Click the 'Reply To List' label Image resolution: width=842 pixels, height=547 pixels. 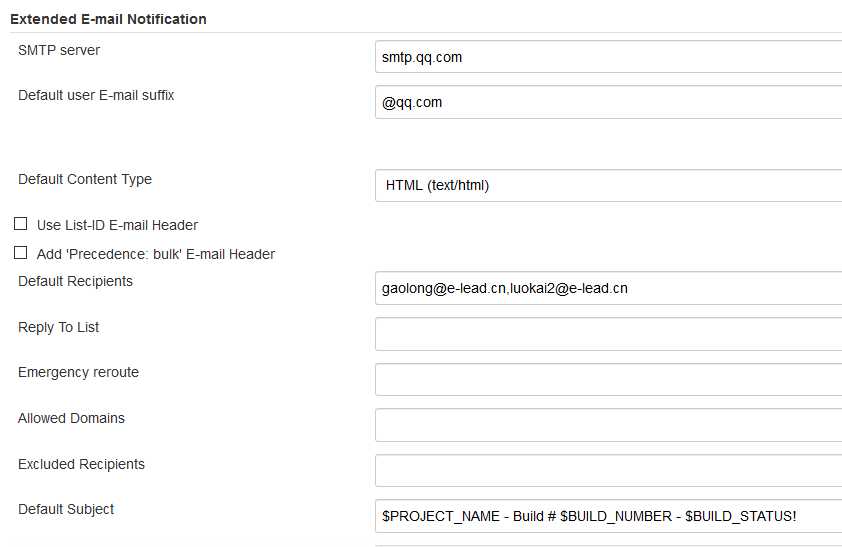tap(58, 327)
